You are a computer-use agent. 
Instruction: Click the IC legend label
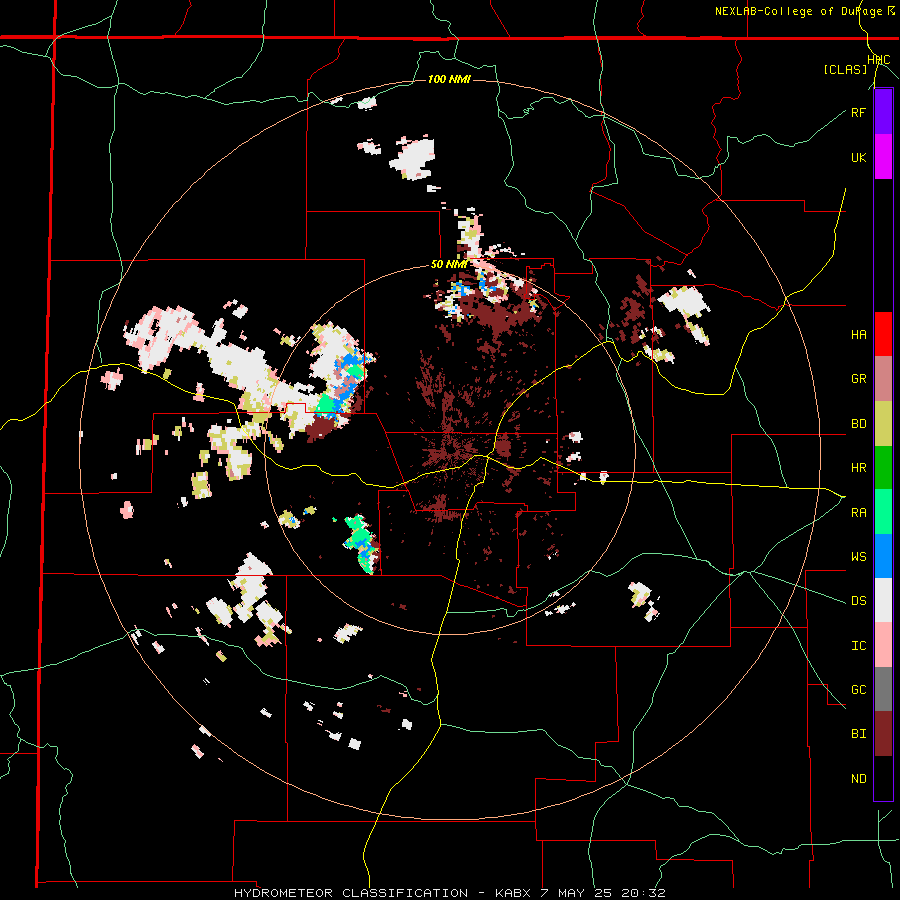coord(858,646)
